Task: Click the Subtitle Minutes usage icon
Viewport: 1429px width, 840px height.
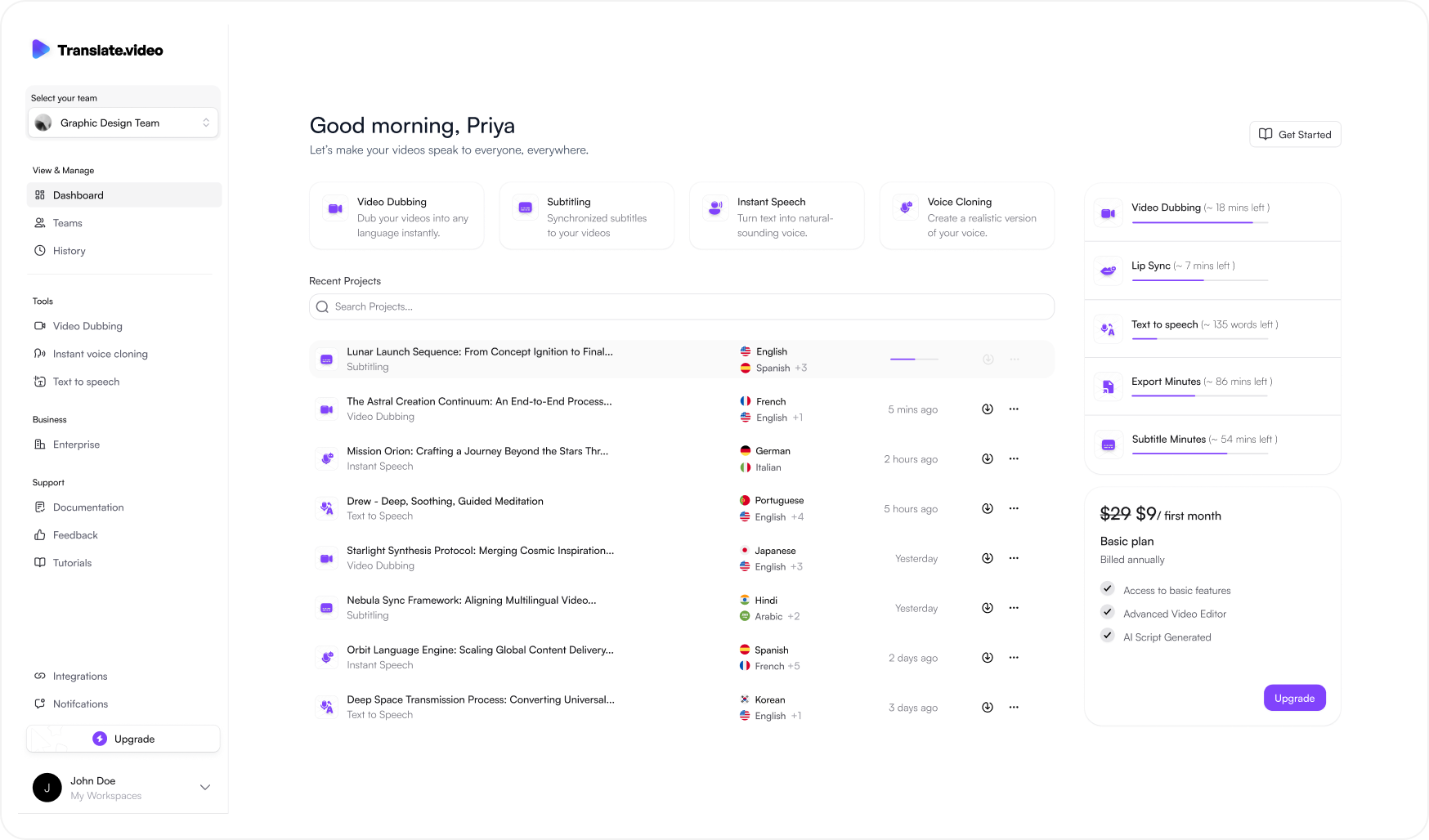Action: (x=1109, y=445)
